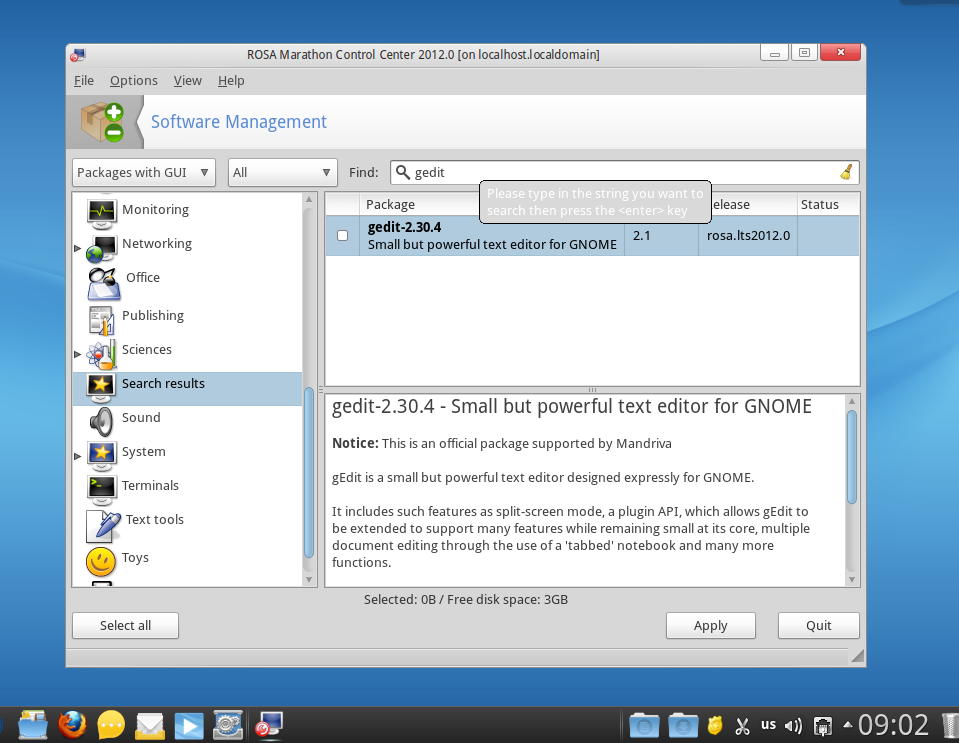Click the window resize grip corner

tap(857, 656)
